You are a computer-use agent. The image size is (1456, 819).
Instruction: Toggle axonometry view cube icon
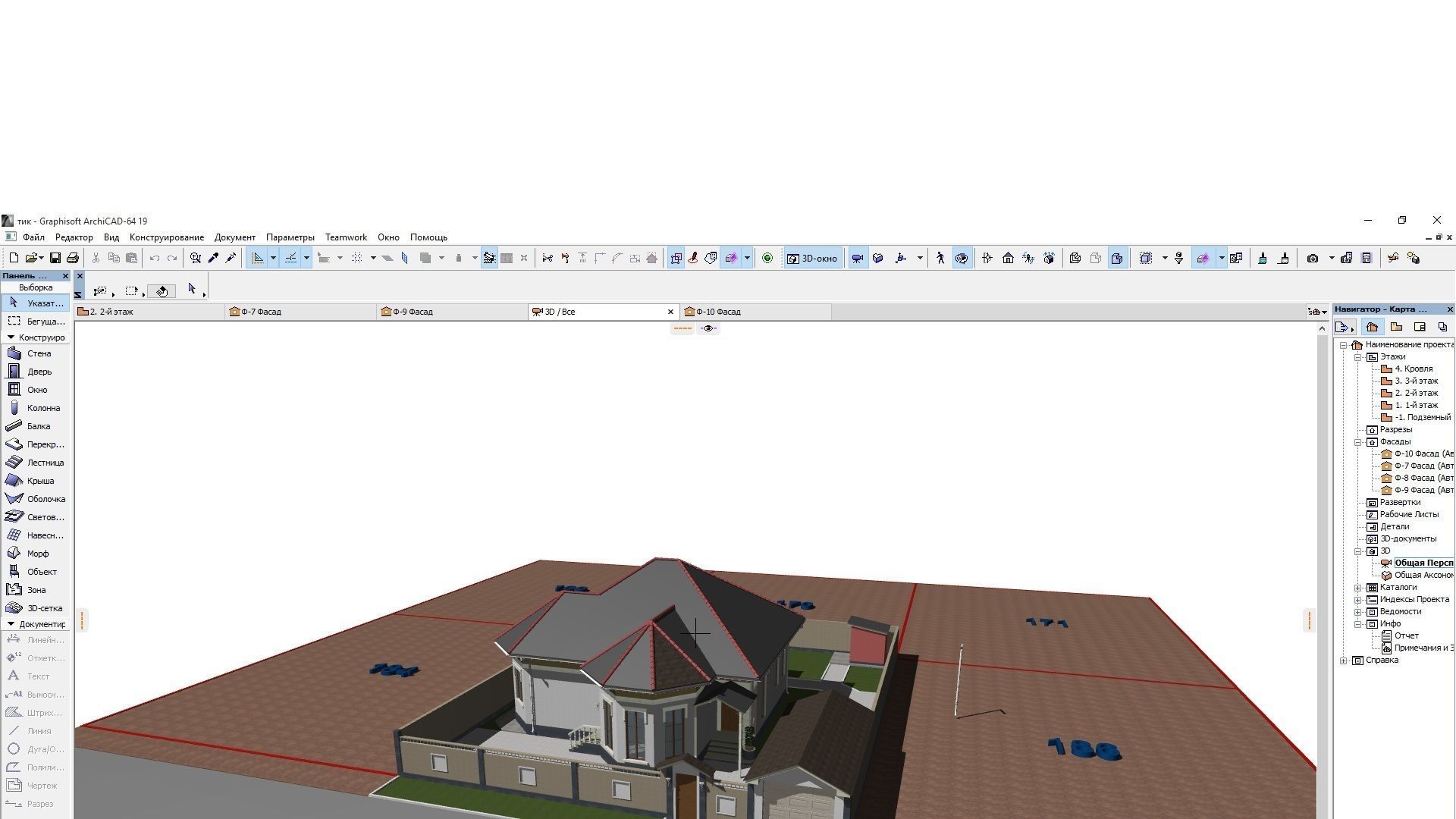[x=878, y=259]
